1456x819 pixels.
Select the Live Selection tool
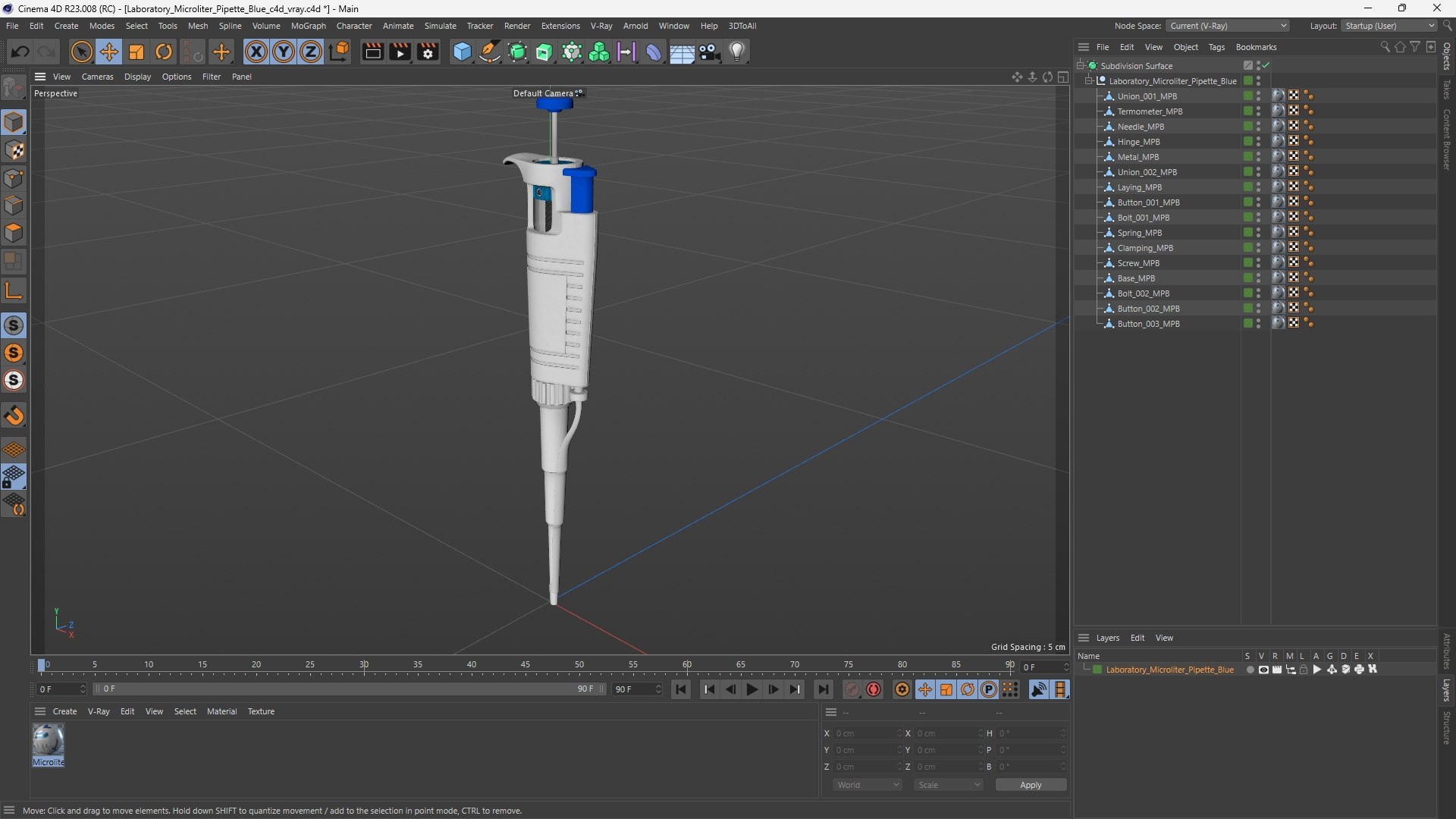[x=81, y=52]
